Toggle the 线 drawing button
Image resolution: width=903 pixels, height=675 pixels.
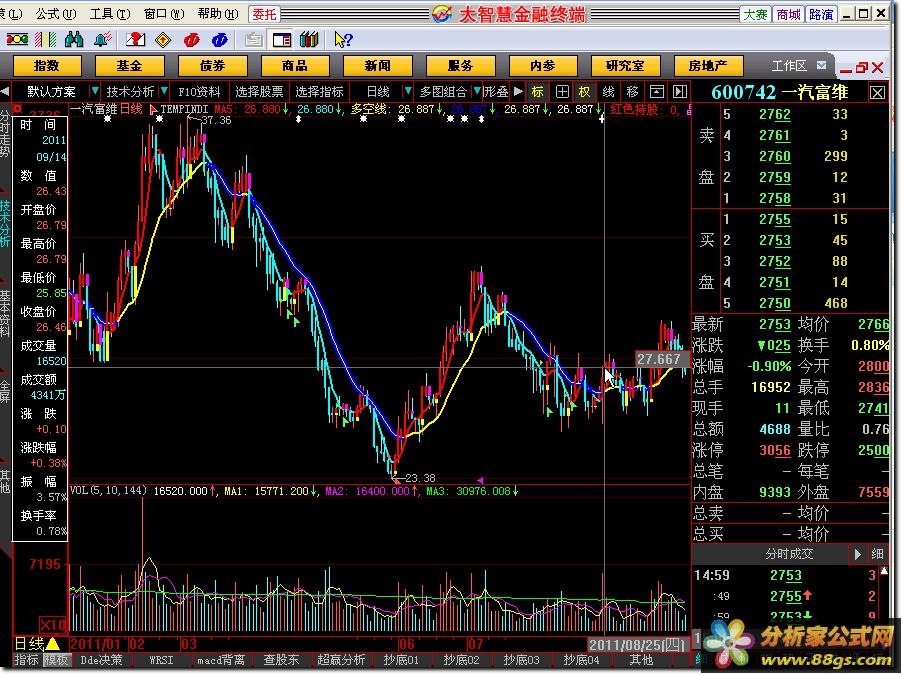[608, 92]
